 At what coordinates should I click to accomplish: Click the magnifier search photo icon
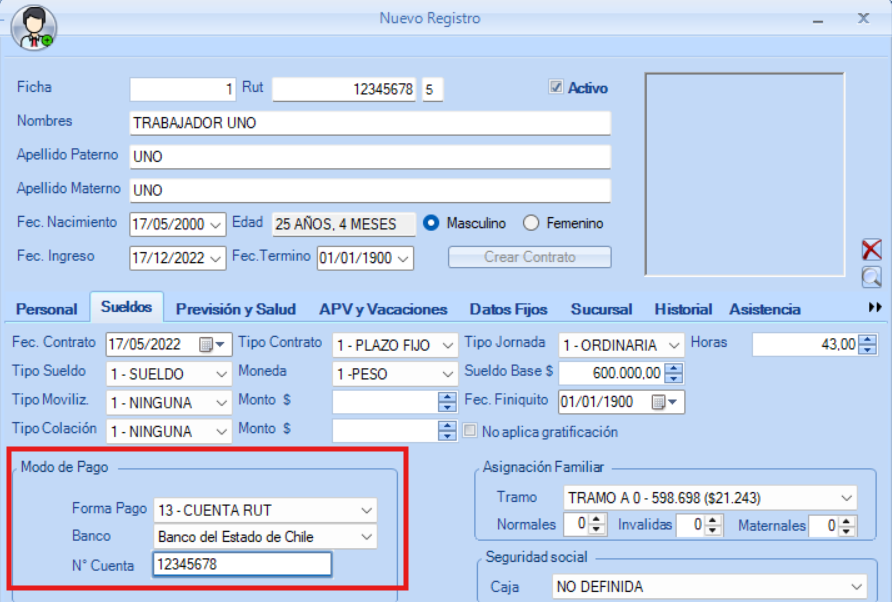click(x=871, y=277)
